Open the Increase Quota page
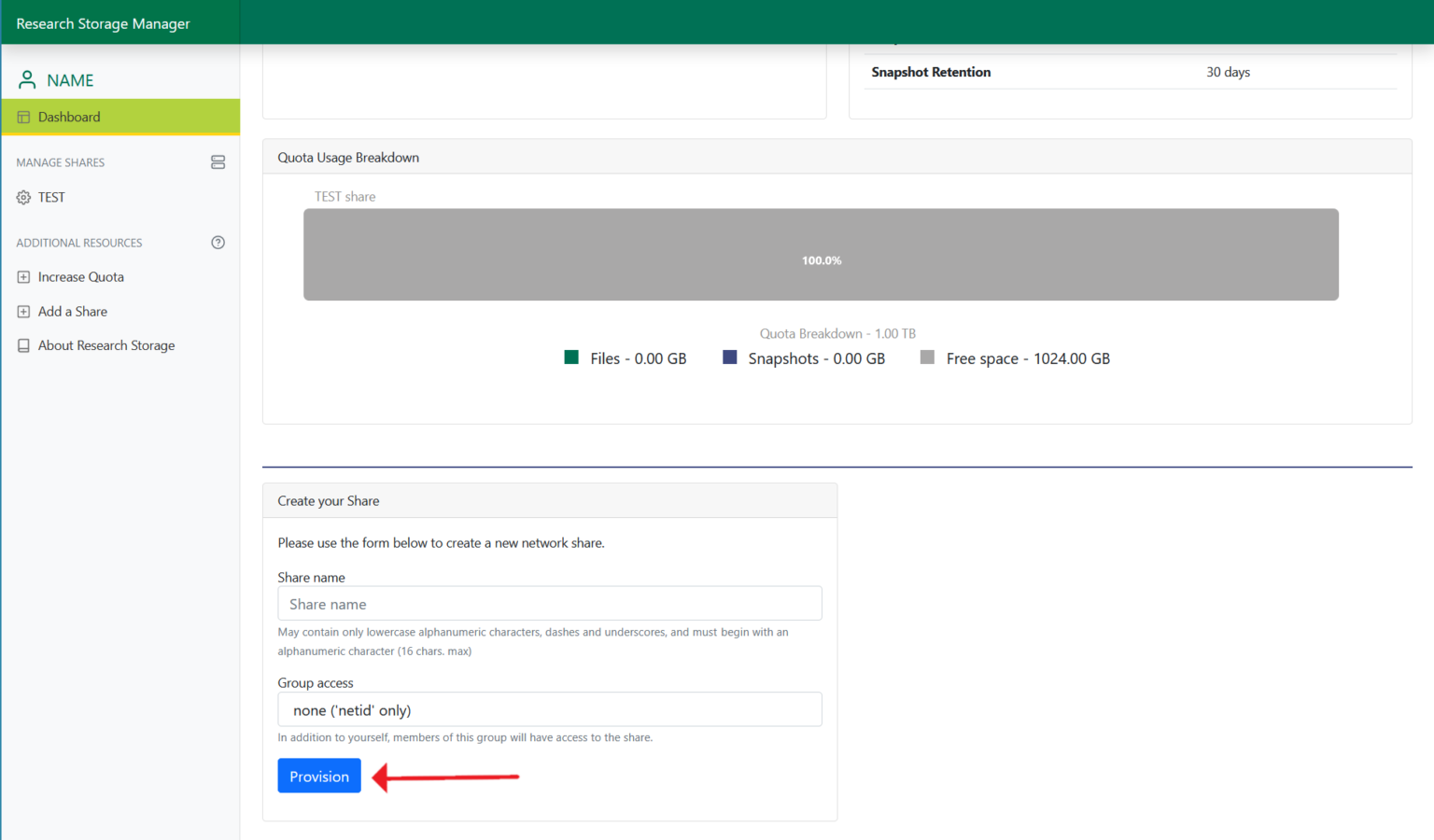The image size is (1434, 840). point(80,276)
